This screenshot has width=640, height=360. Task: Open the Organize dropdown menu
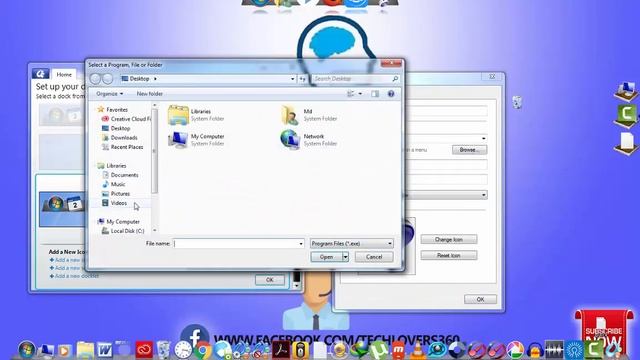(x=109, y=94)
